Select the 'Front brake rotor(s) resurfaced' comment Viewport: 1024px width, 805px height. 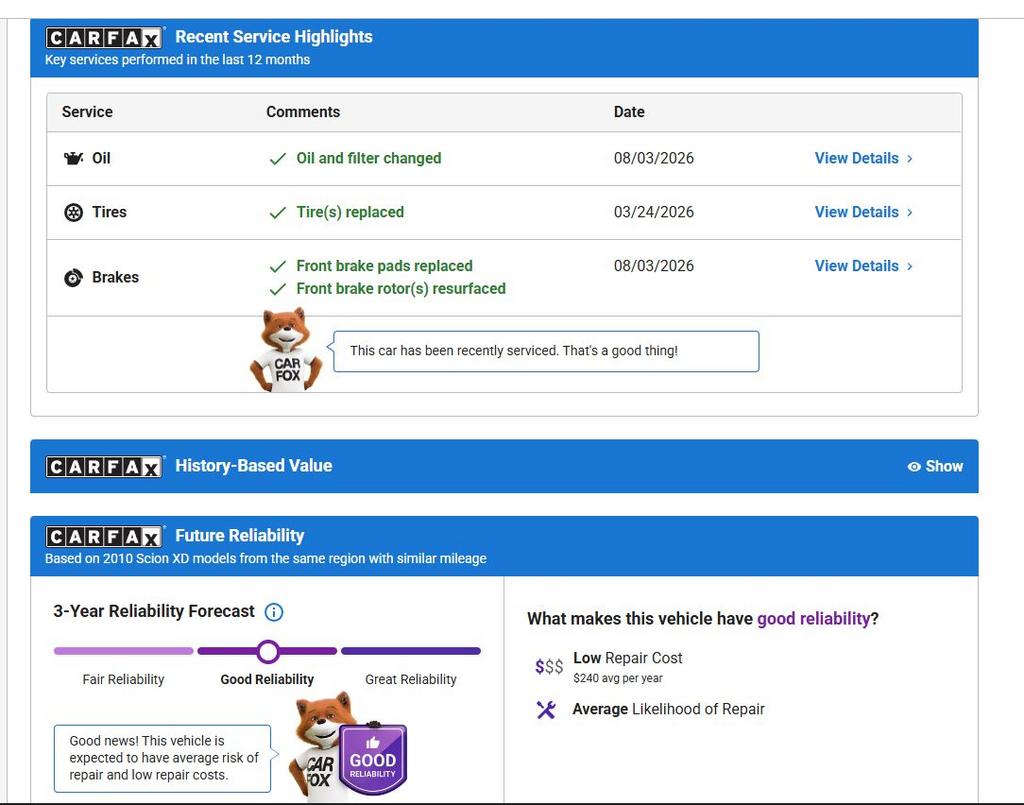tap(401, 289)
